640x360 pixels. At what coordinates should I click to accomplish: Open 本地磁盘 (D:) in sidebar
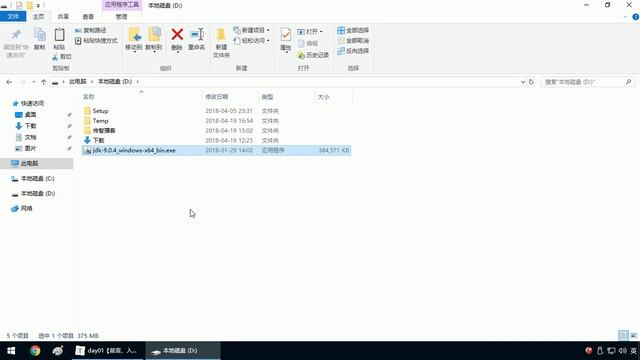(38, 193)
